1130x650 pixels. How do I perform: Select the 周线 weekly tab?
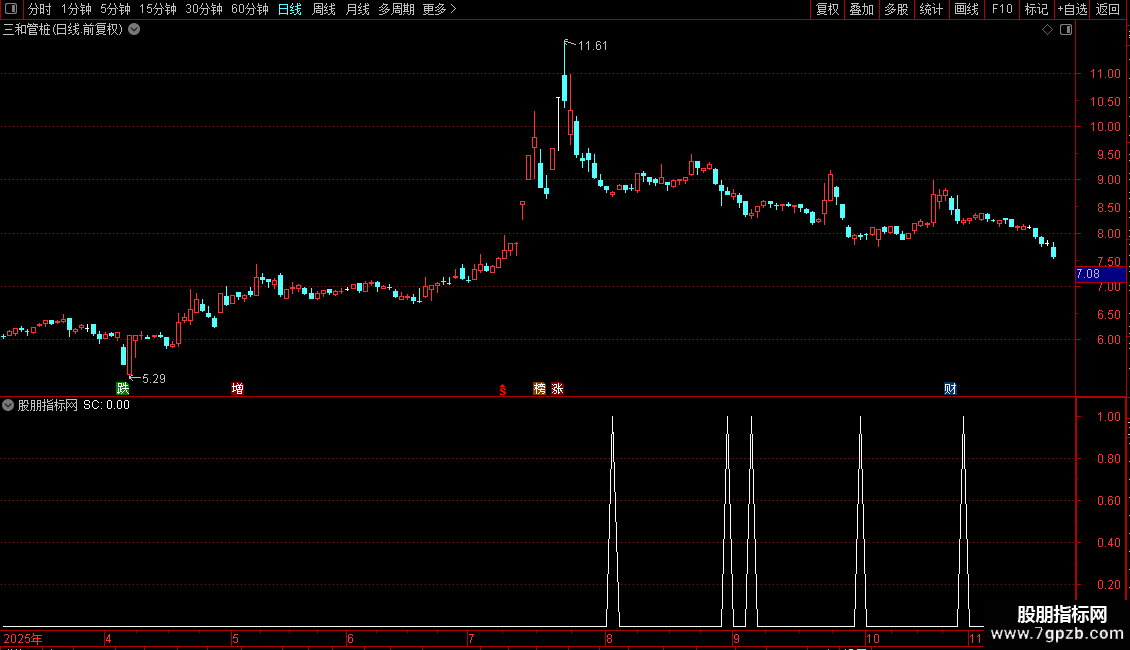pos(324,9)
